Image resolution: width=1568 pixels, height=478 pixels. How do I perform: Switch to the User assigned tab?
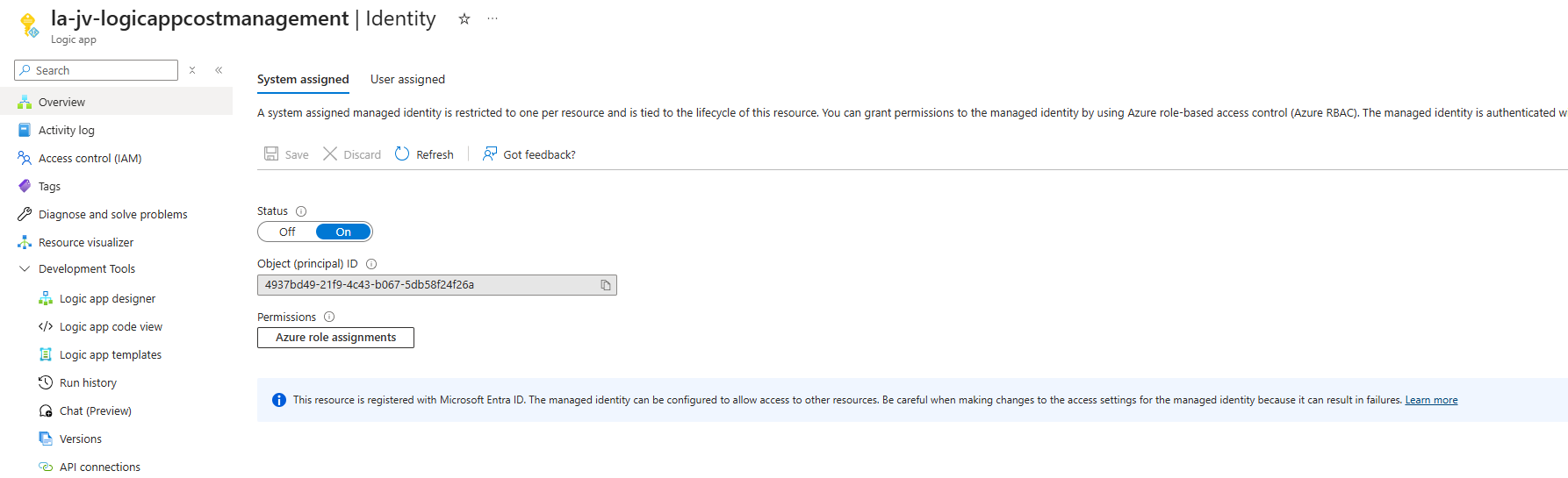[x=407, y=80]
